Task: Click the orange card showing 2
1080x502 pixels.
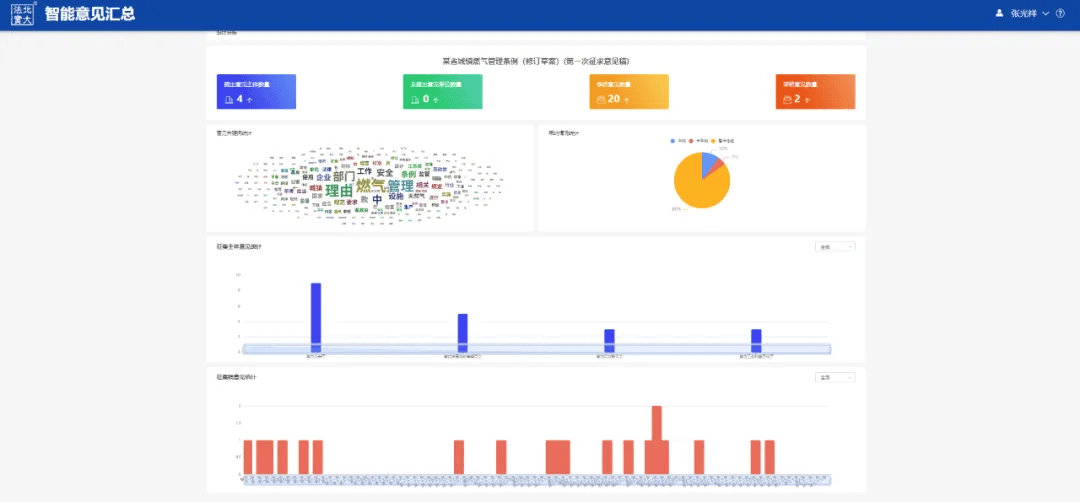Action: tap(815, 91)
